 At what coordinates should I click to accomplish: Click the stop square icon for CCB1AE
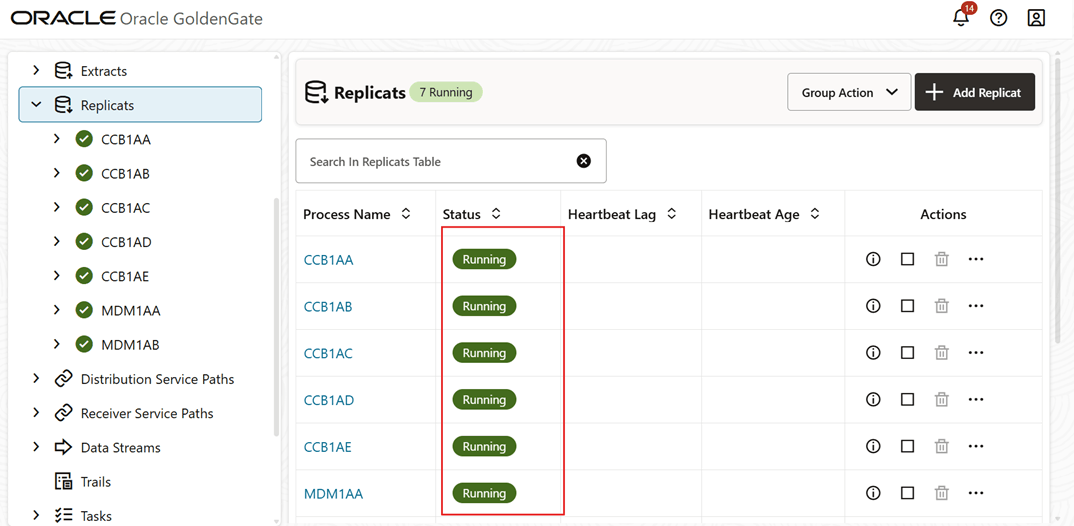click(908, 446)
